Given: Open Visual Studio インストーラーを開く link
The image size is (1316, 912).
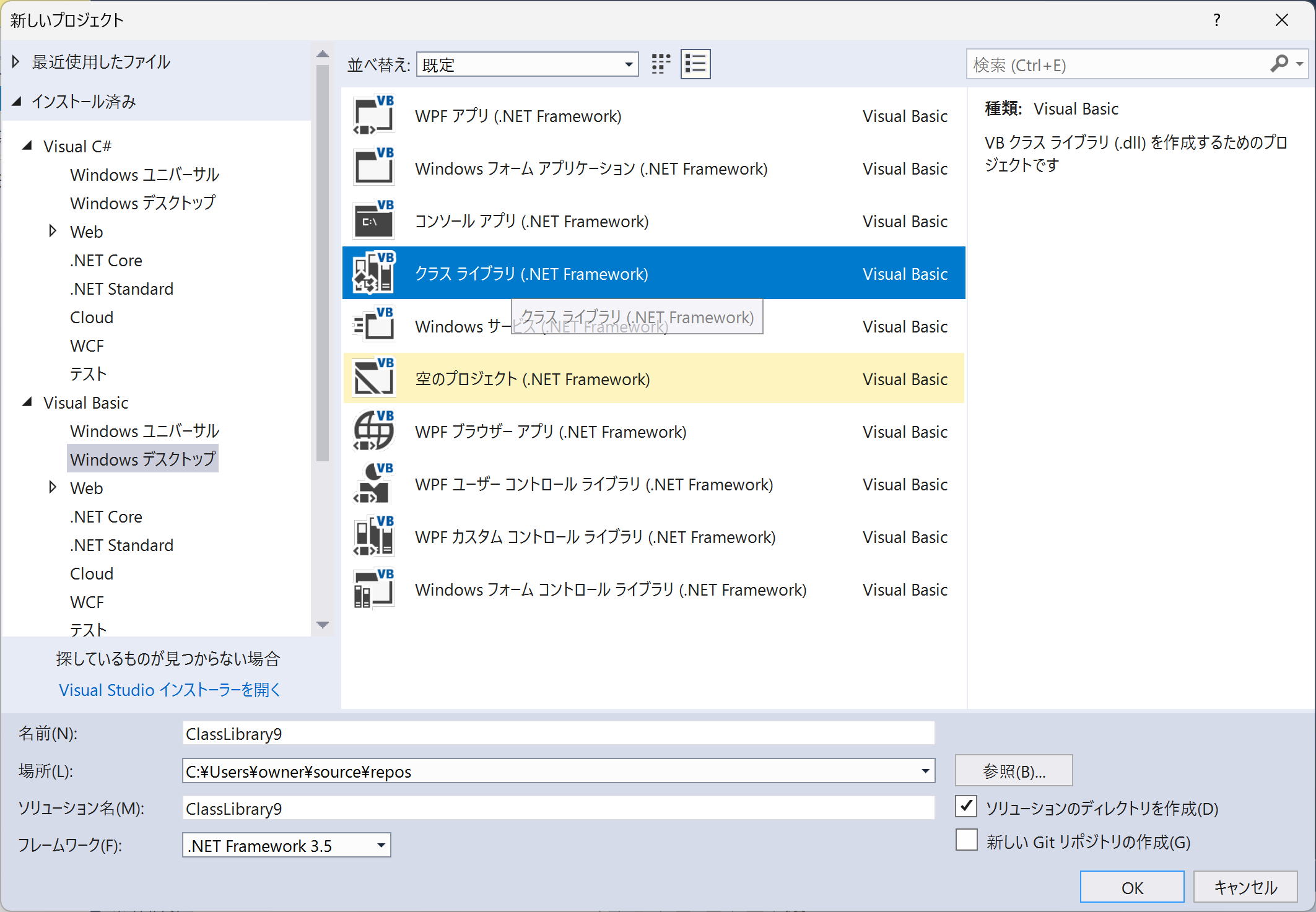Looking at the screenshot, I should 170,690.
